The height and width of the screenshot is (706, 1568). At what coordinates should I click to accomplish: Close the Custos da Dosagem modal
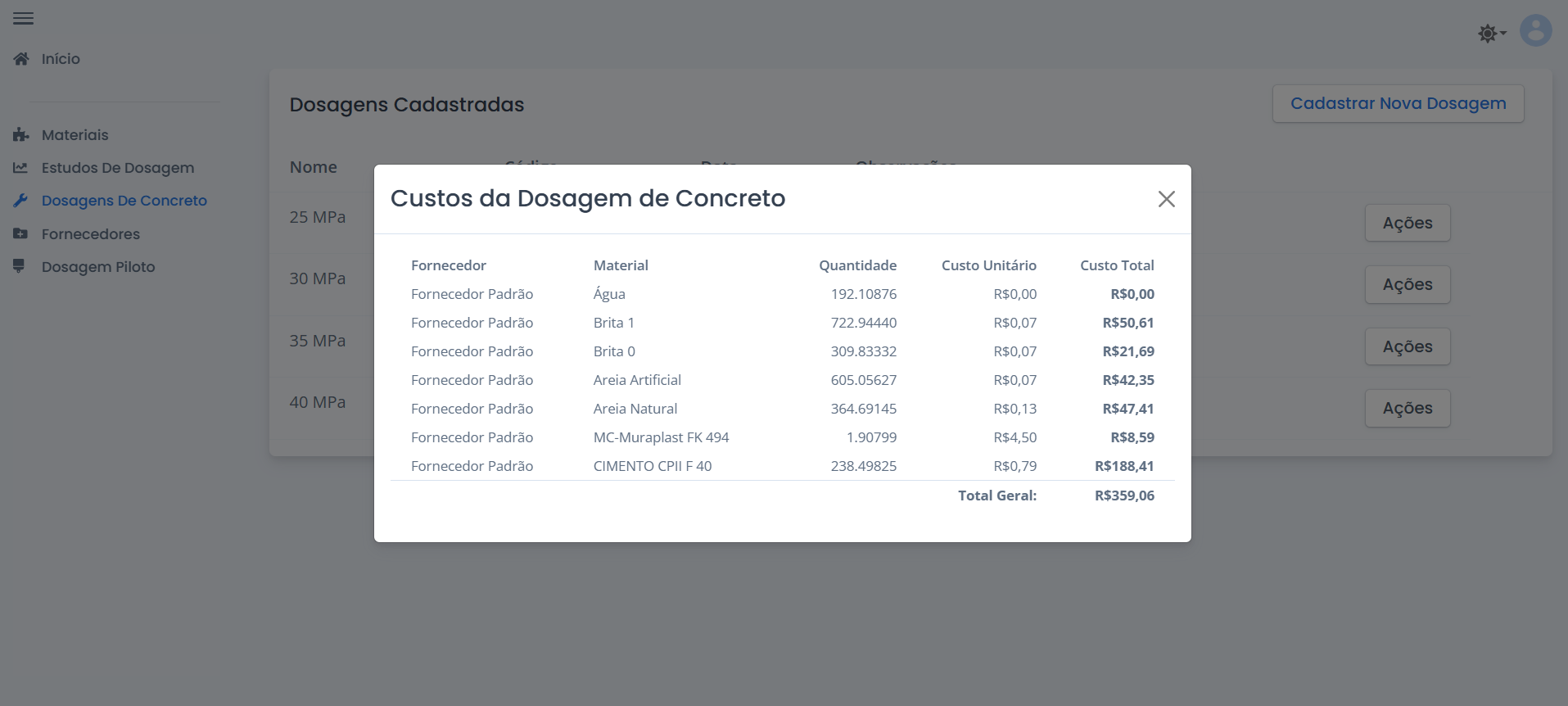[1166, 199]
